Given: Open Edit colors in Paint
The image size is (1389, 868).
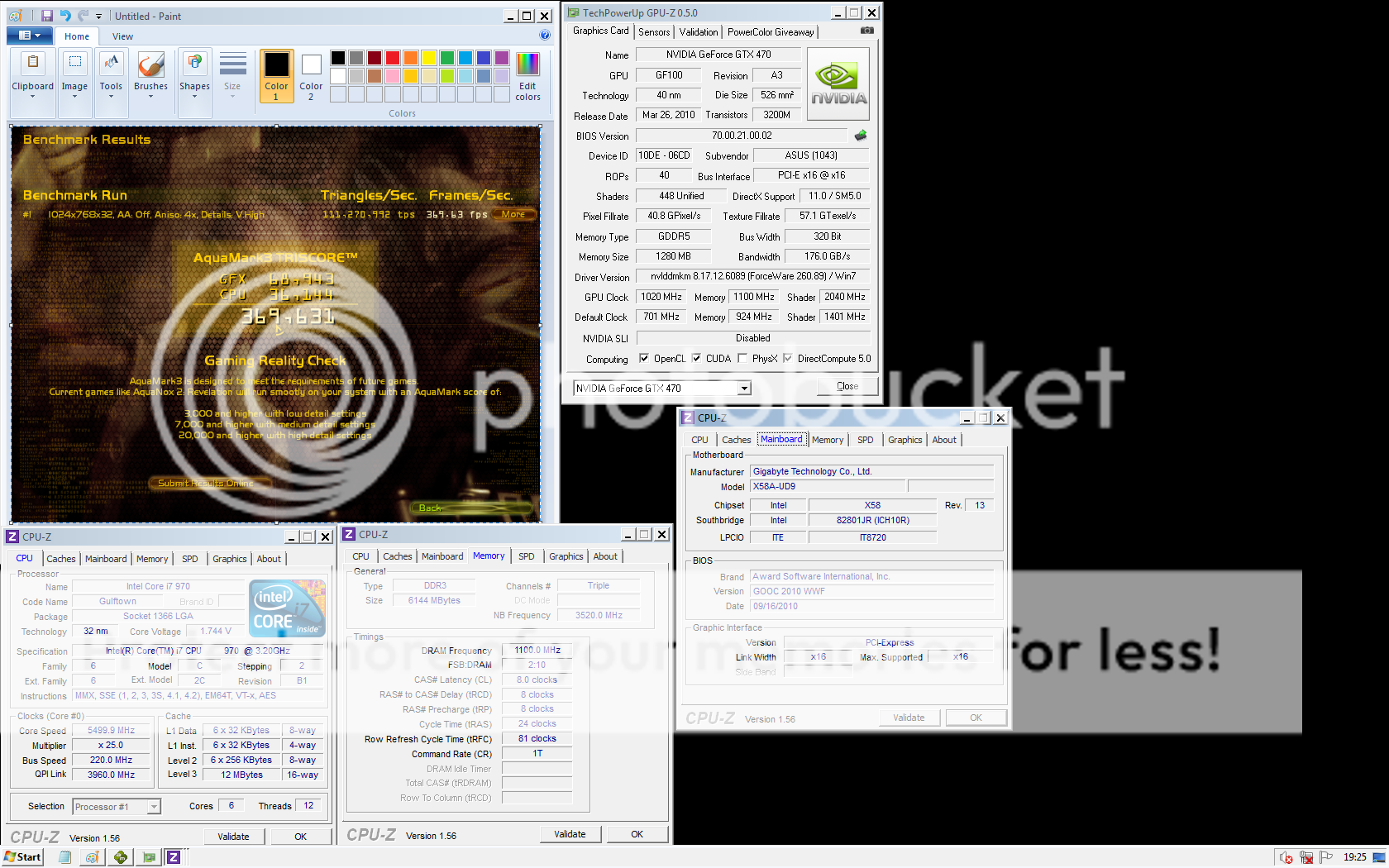Looking at the screenshot, I should coord(527,76).
